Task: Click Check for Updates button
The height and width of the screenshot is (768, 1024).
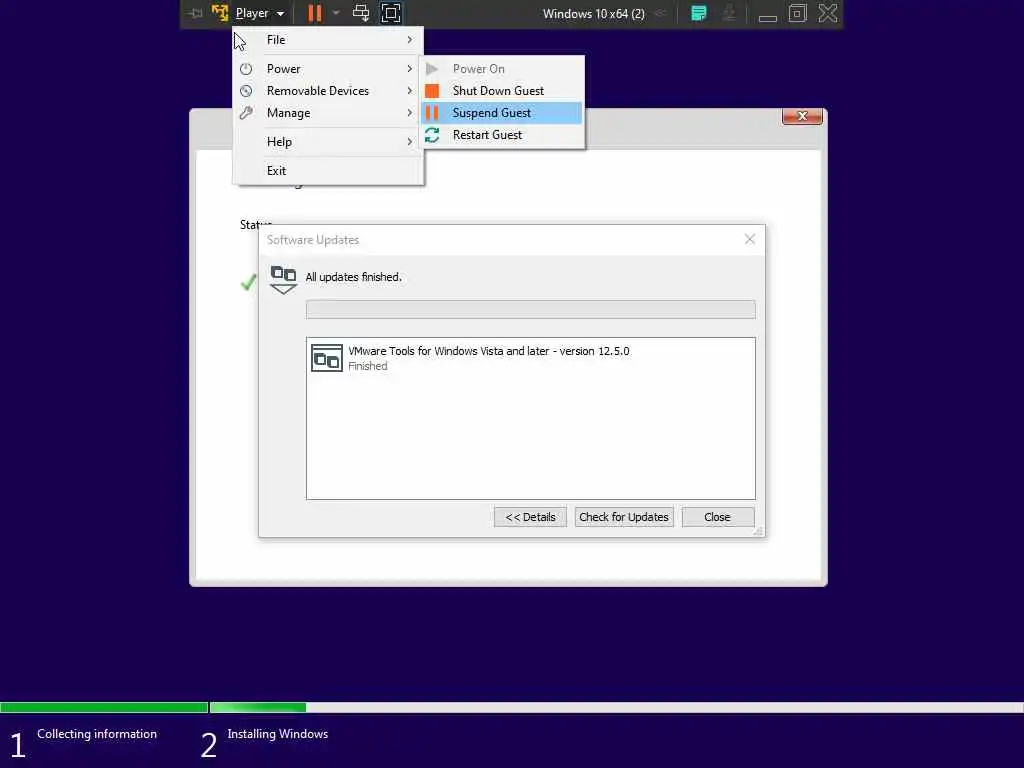Action: pyautogui.click(x=624, y=517)
